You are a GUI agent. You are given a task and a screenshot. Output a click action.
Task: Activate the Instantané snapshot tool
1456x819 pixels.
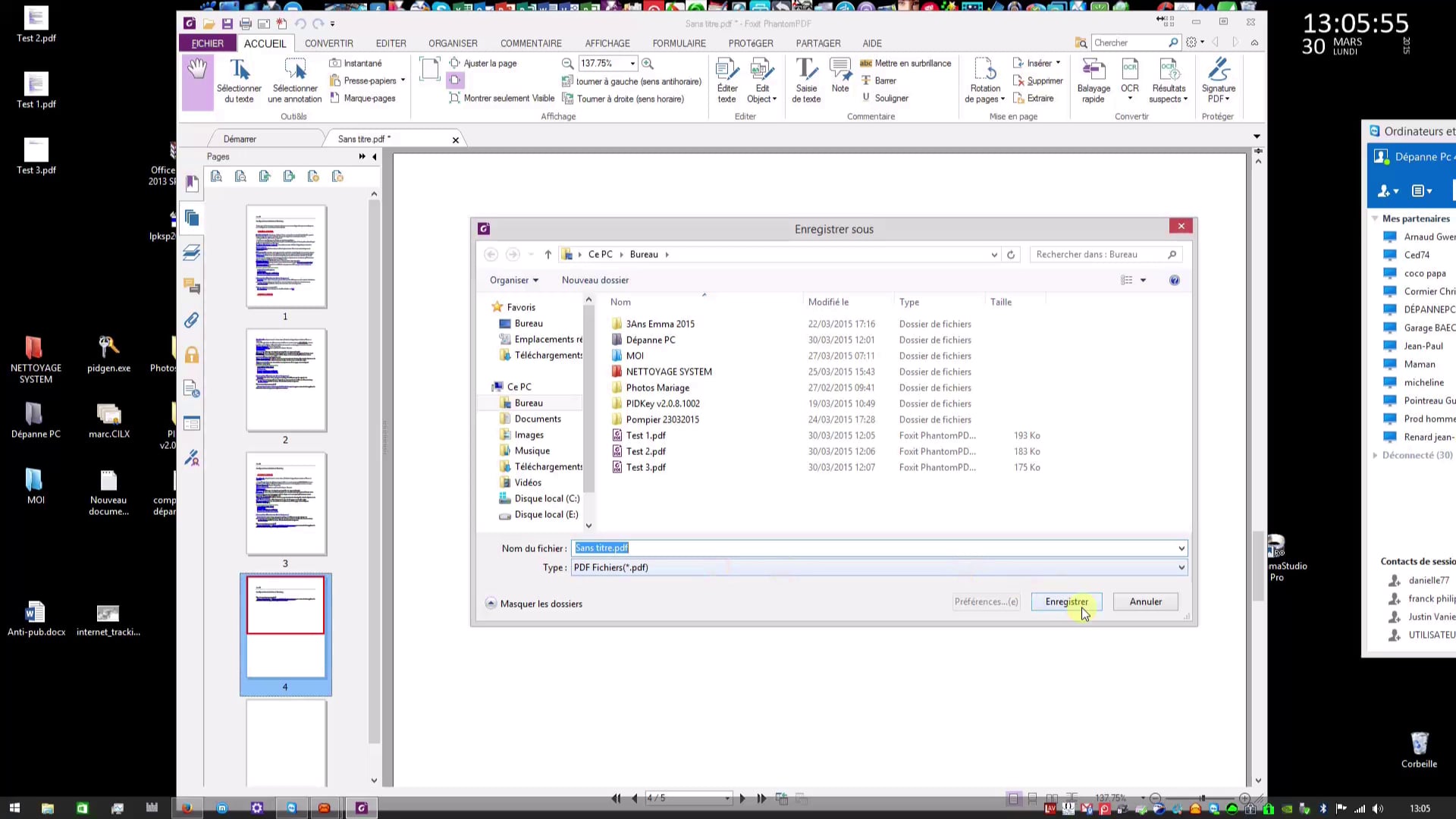tap(356, 63)
